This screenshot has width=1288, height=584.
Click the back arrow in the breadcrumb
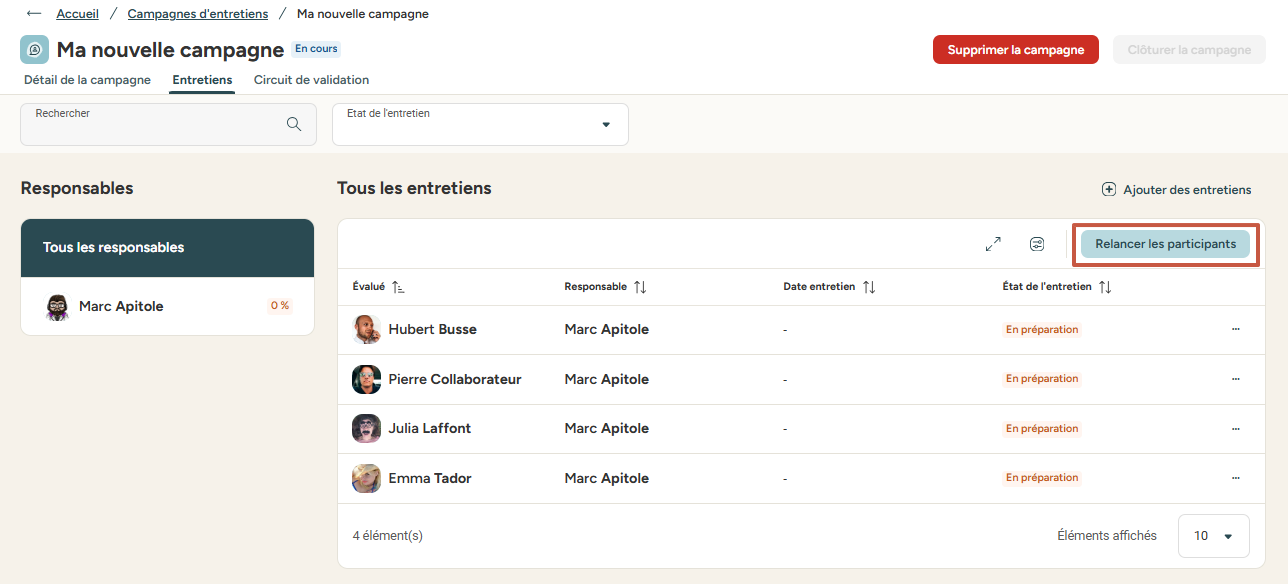coord(34,14)
